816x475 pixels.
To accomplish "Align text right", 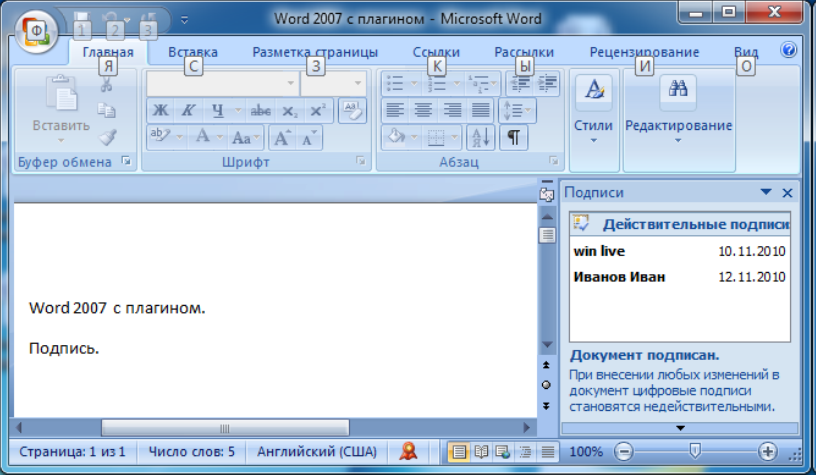I will click(452, 110).
